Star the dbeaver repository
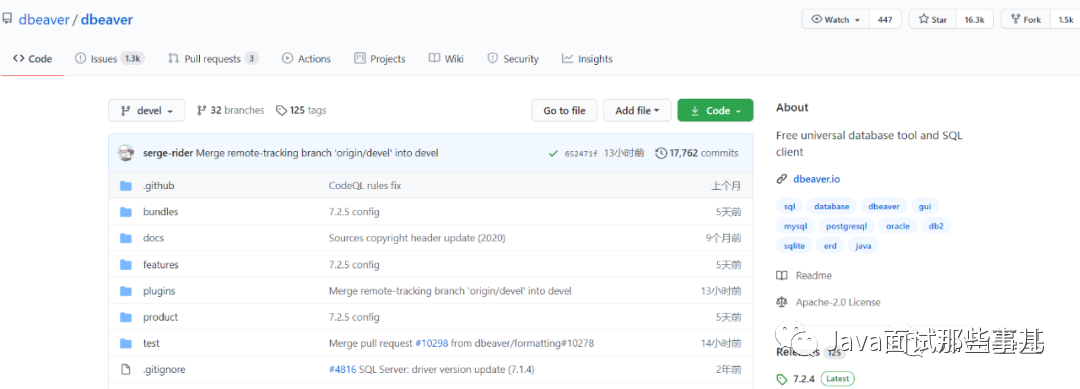 click(x=933, y=19)
